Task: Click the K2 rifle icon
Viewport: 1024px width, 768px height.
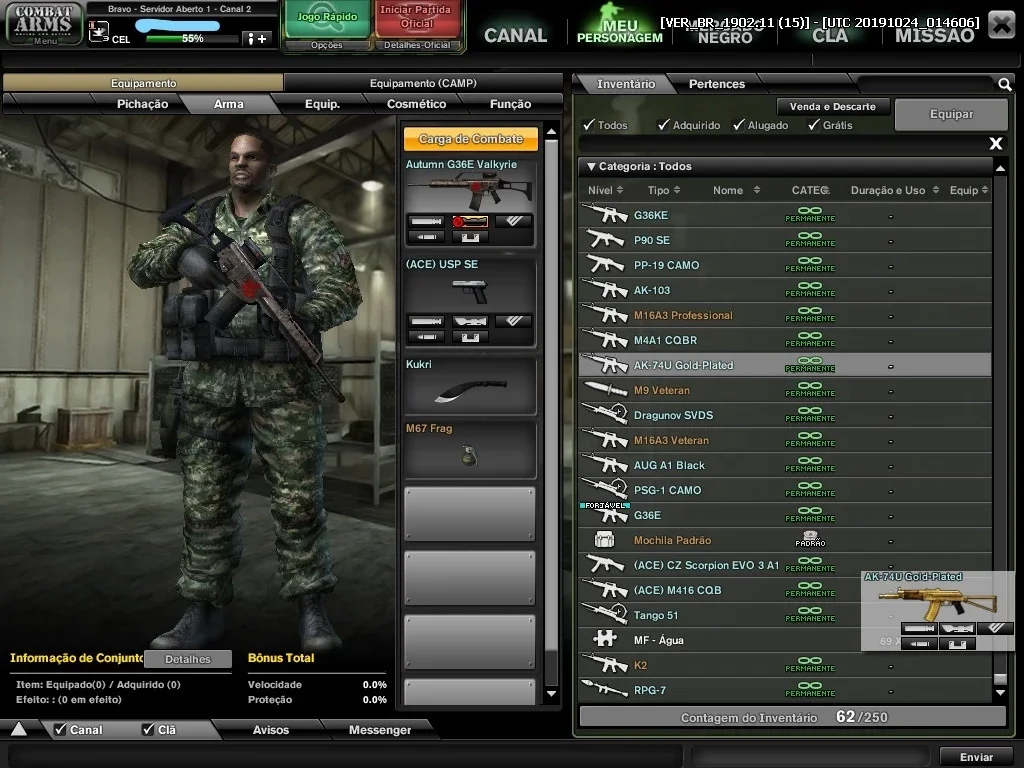Action: point(604,665)
